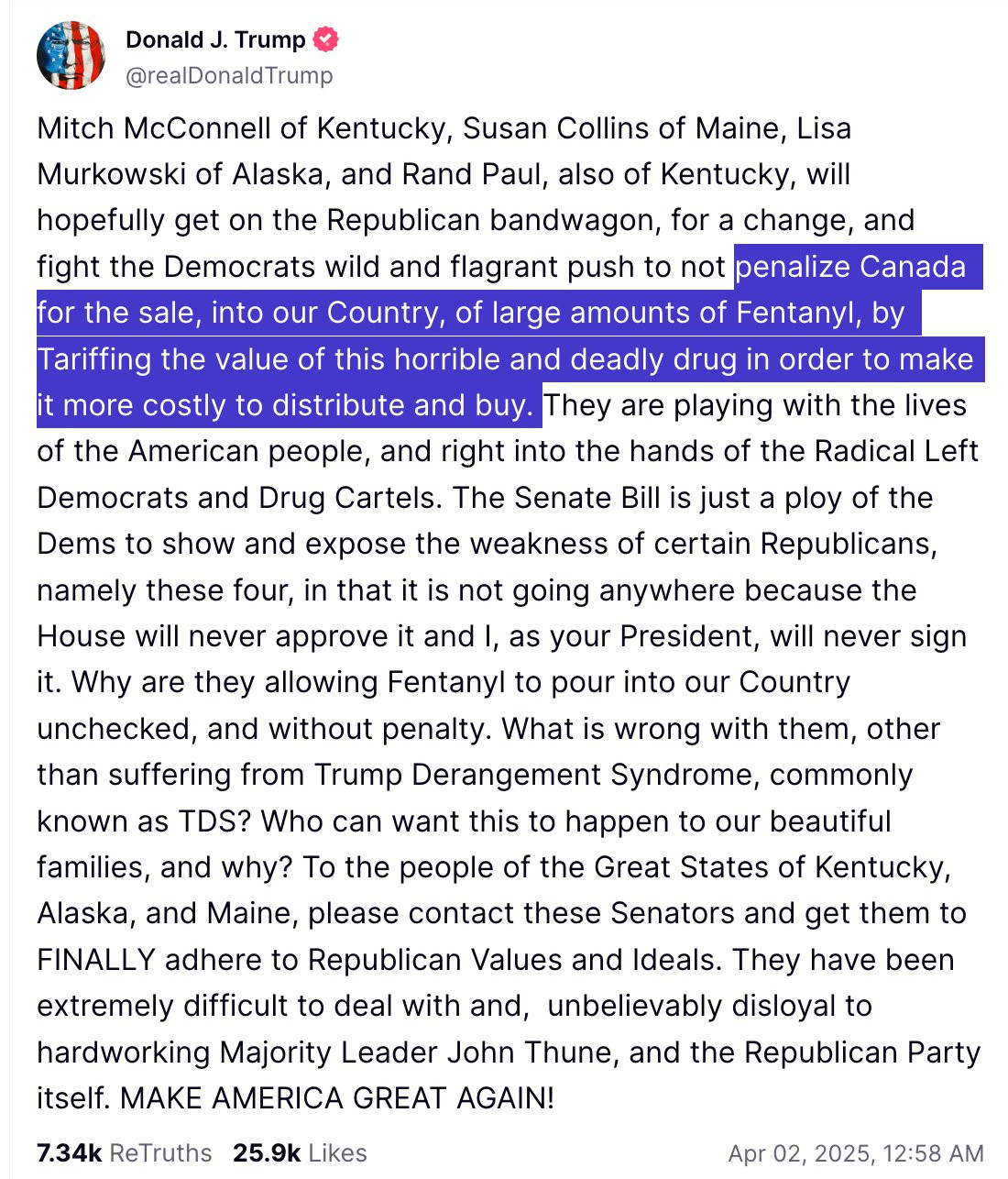Click the highlighted 'it more costly' line
This screenshot has width=1008, height=1179.
(x=285, y=405)
